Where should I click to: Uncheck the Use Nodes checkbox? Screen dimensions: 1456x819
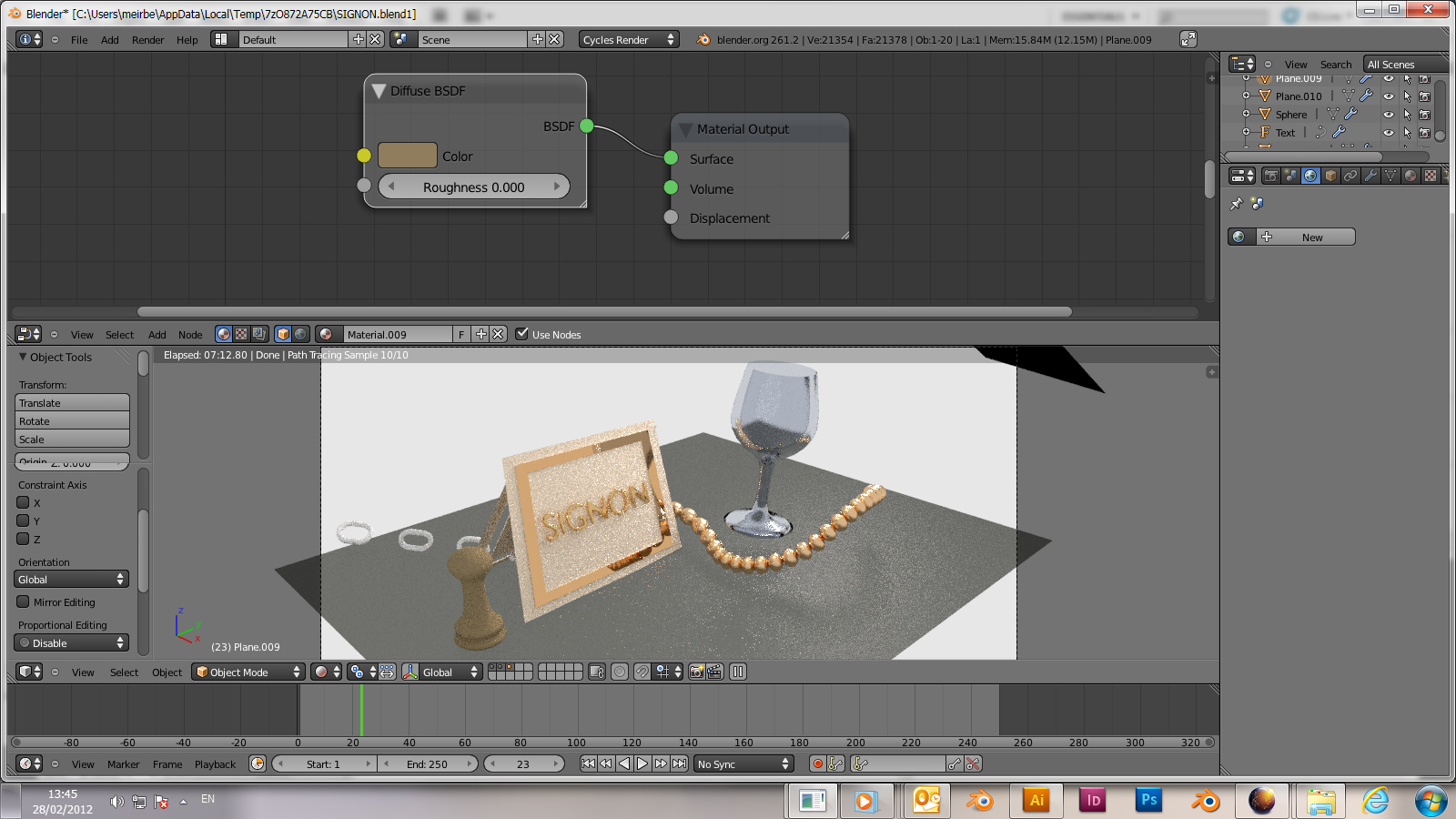(x=522, y=334)
